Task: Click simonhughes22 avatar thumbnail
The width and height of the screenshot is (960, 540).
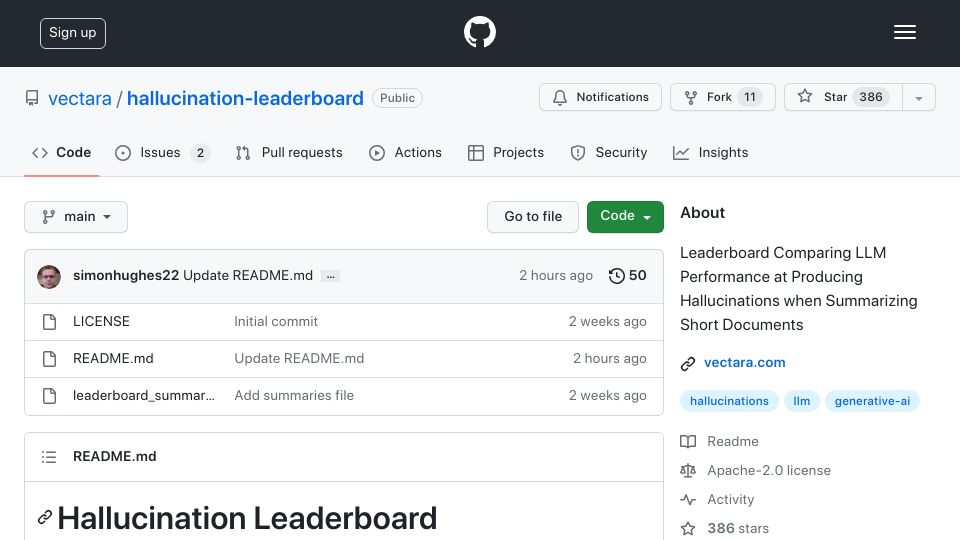Action: point(49,277)
